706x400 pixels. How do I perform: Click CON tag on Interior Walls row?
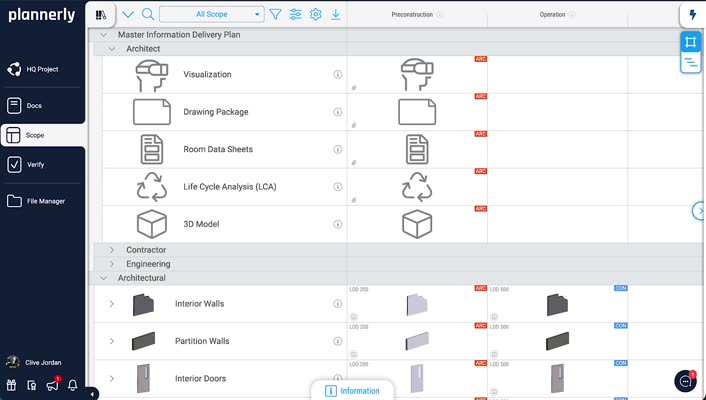coord(620,288)
